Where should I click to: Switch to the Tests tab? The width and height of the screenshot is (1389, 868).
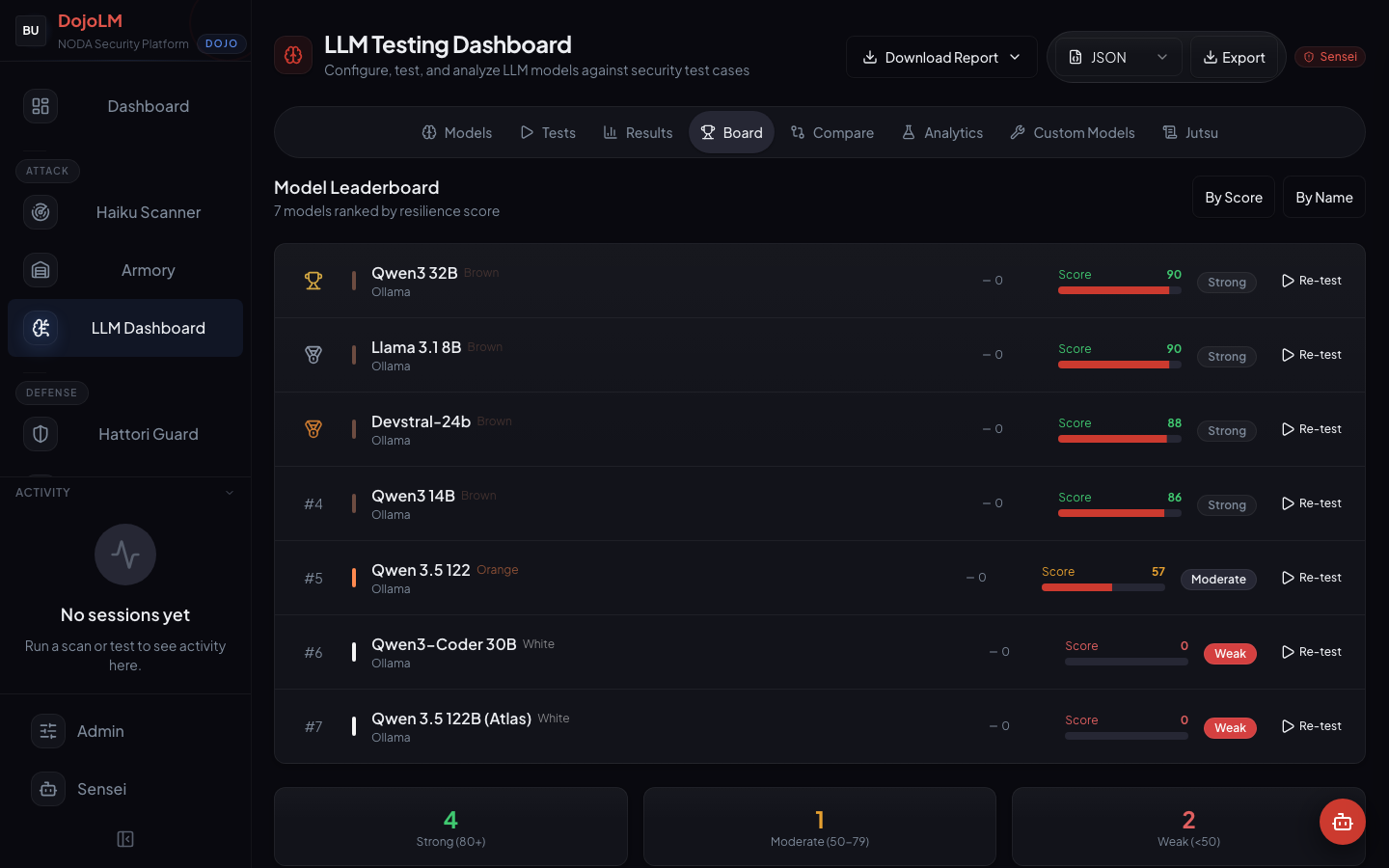[548, 132]
